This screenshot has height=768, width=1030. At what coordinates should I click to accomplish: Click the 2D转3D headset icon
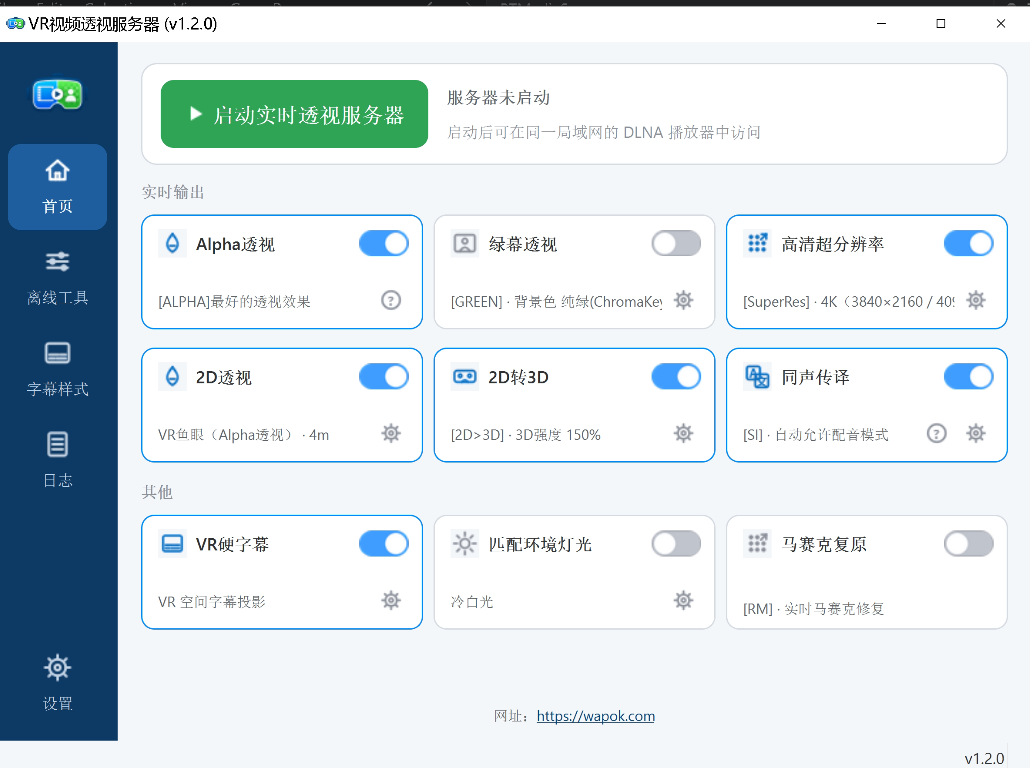[x=464, y=377]
